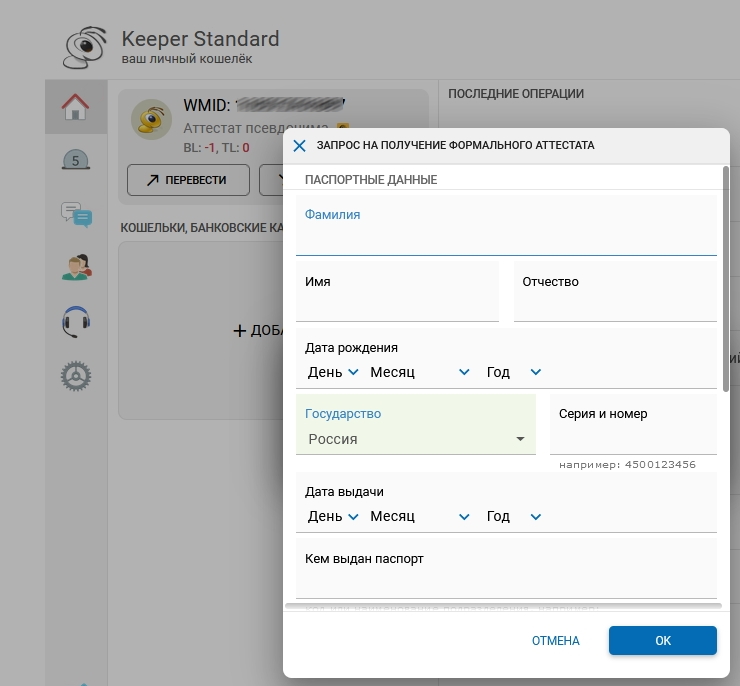The width and height of the screenshot is (740, 686).
Task: Click the ПЕРЕВЕСТИ transfer button
Action: (187, 180)
